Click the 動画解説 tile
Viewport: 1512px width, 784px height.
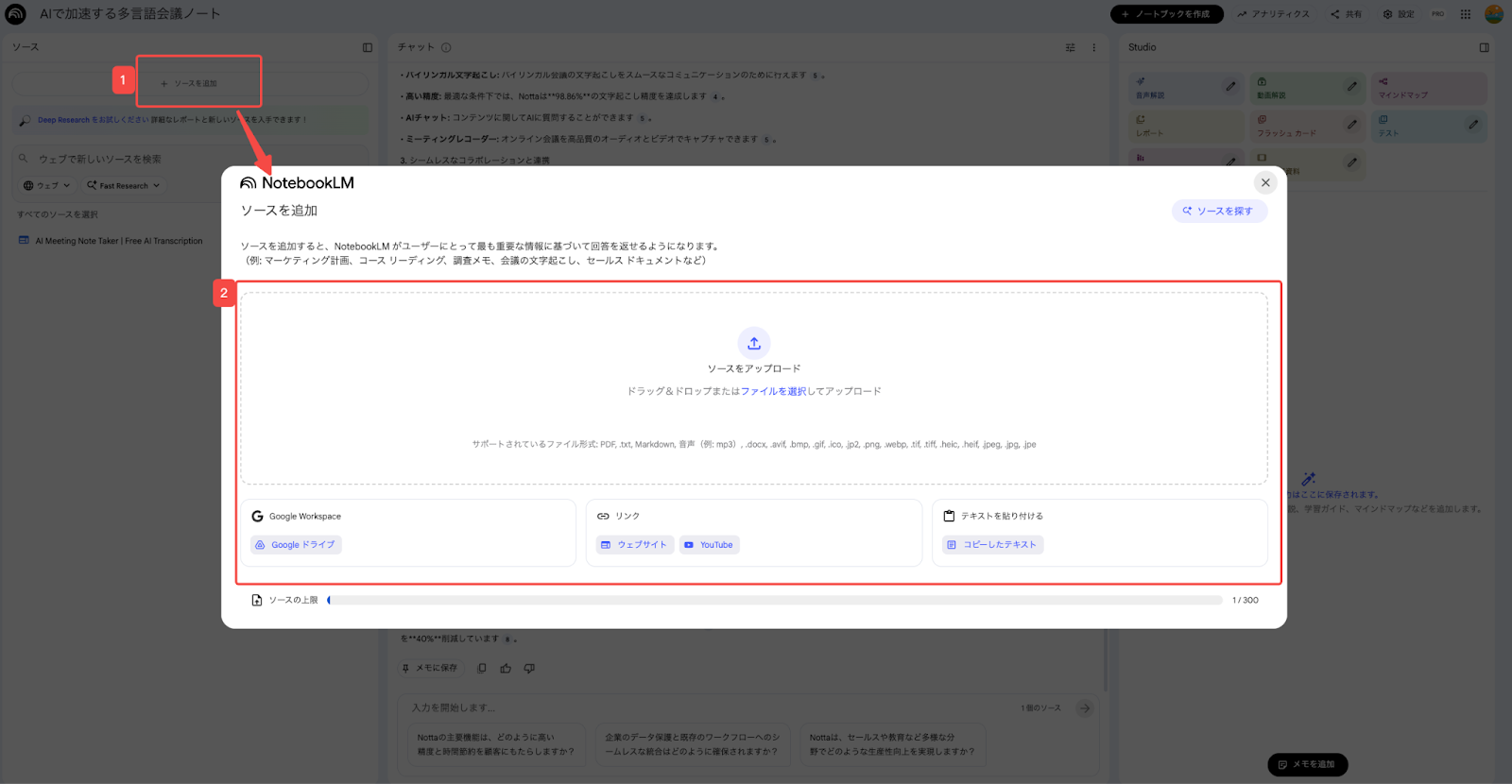coord(1307,88)
